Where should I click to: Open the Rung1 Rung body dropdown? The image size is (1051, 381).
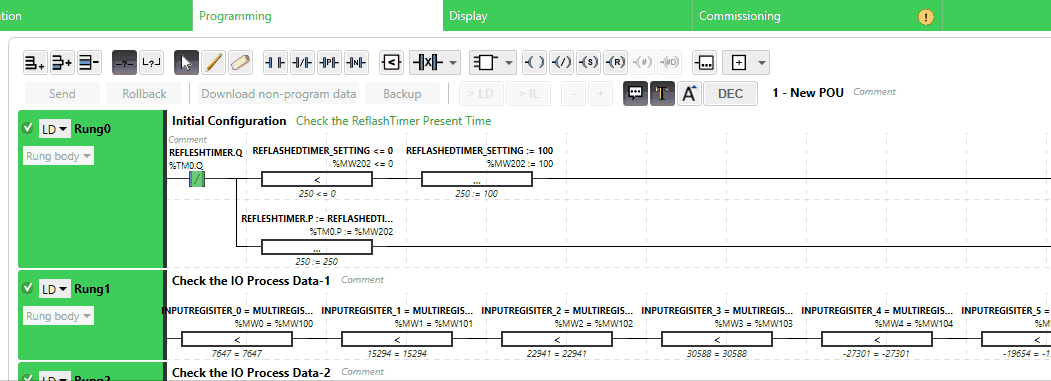tap(58, 316)
